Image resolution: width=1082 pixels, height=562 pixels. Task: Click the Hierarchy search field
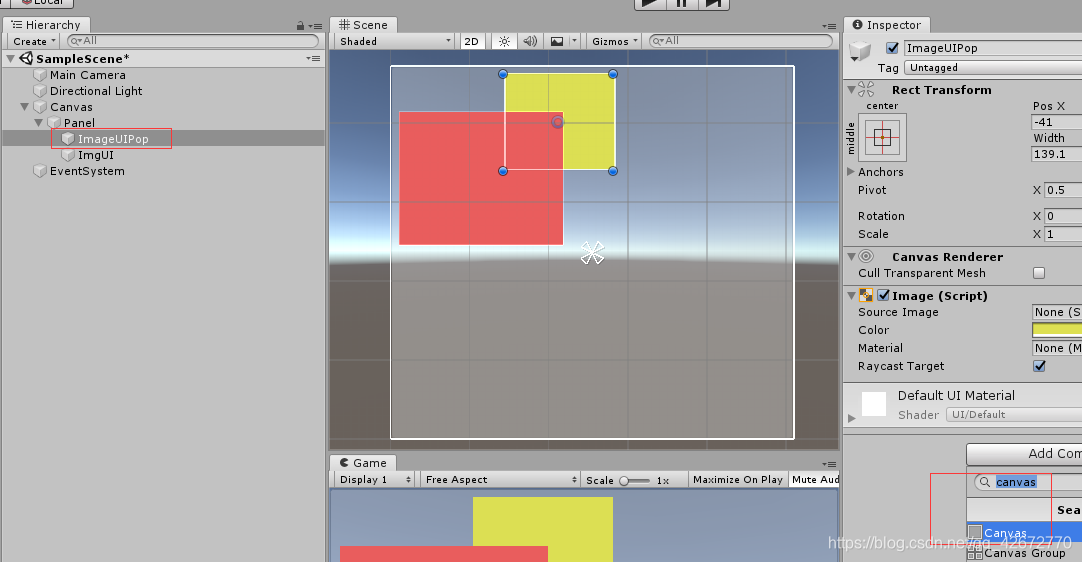pos(193,41)
